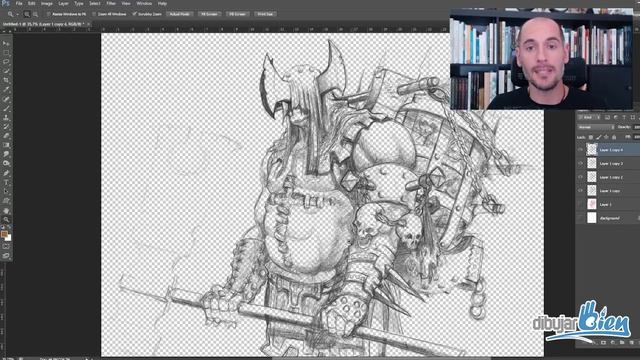Hide the Layer 1 copy layer
Image resolution: width=640 pixels, height=360 pixels.
coord(580,191)
